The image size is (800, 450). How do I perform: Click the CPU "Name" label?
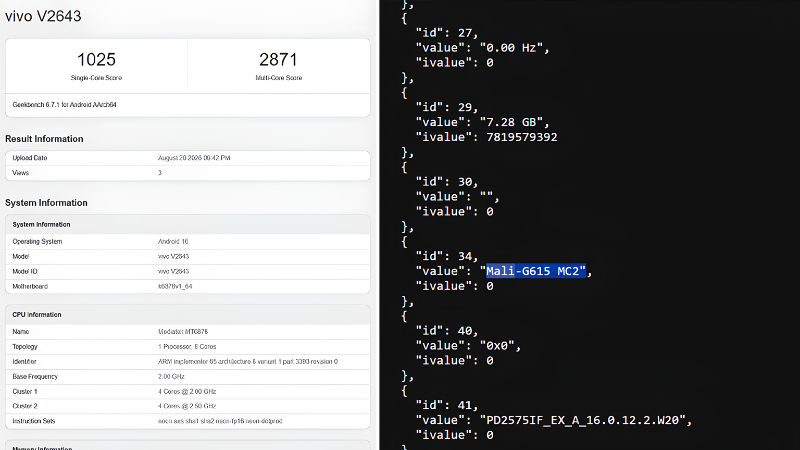tap(20, 332)
